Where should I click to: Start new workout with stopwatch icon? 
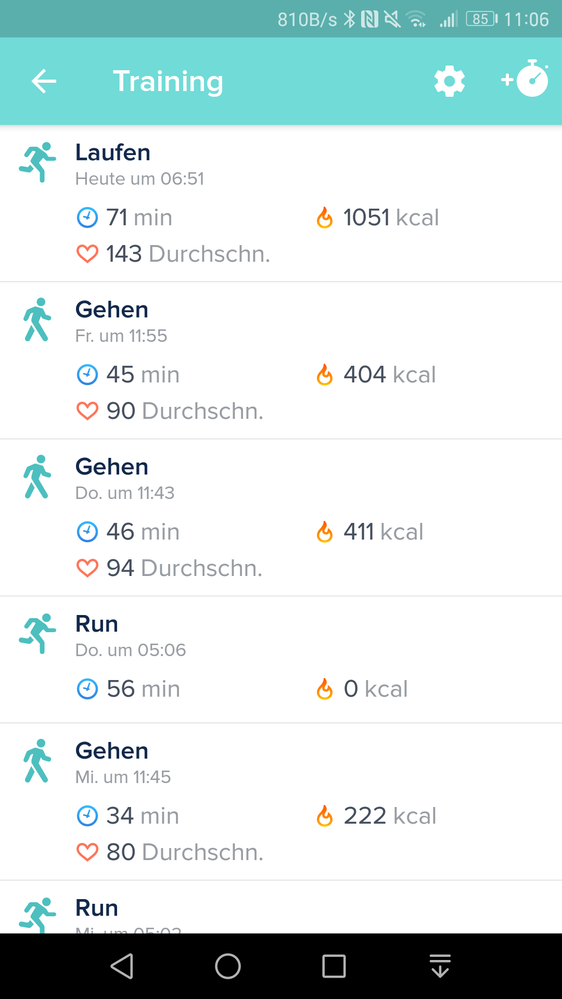coord(525,79)
